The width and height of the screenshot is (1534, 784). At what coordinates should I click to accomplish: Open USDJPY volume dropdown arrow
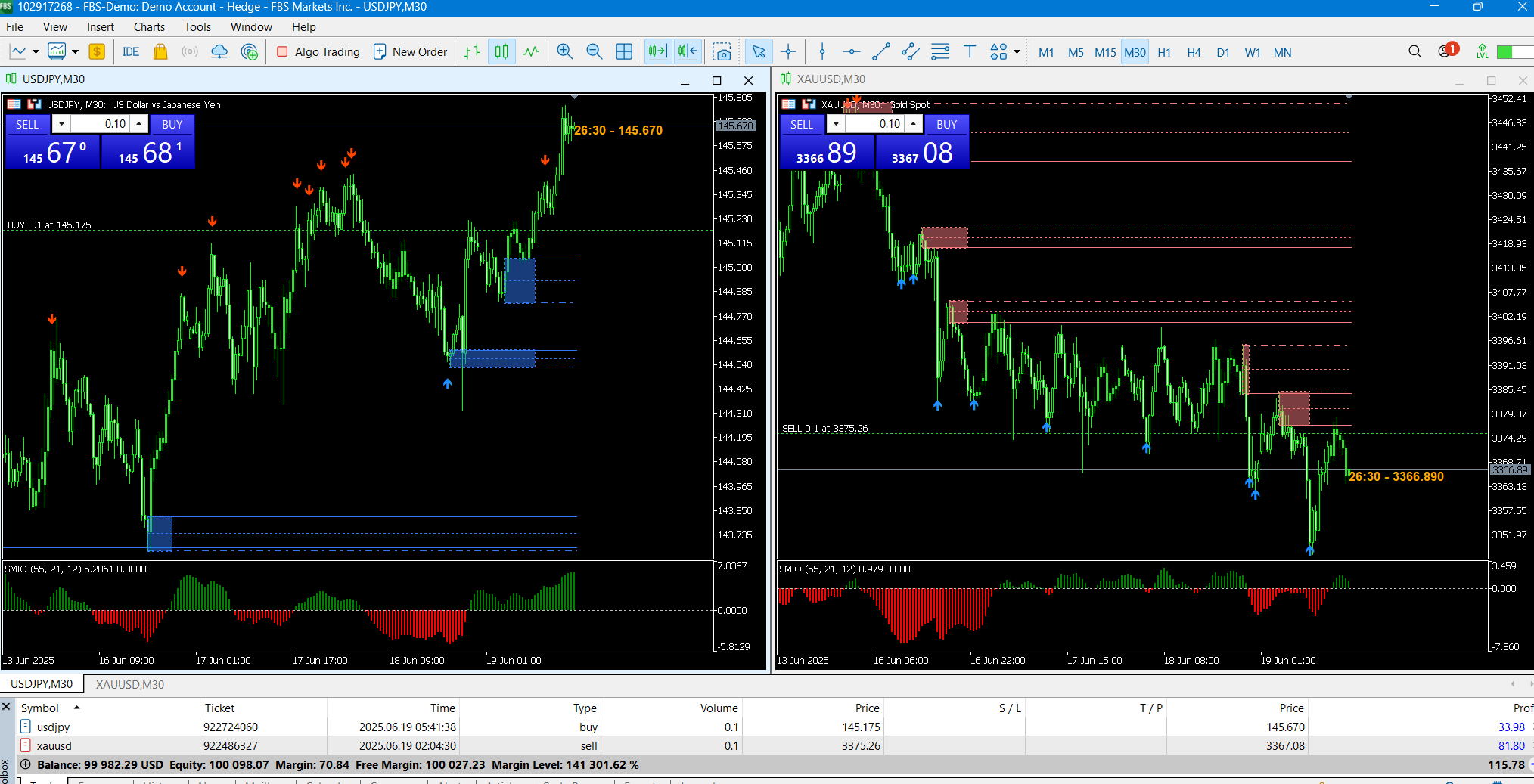(x=61, y=124)
